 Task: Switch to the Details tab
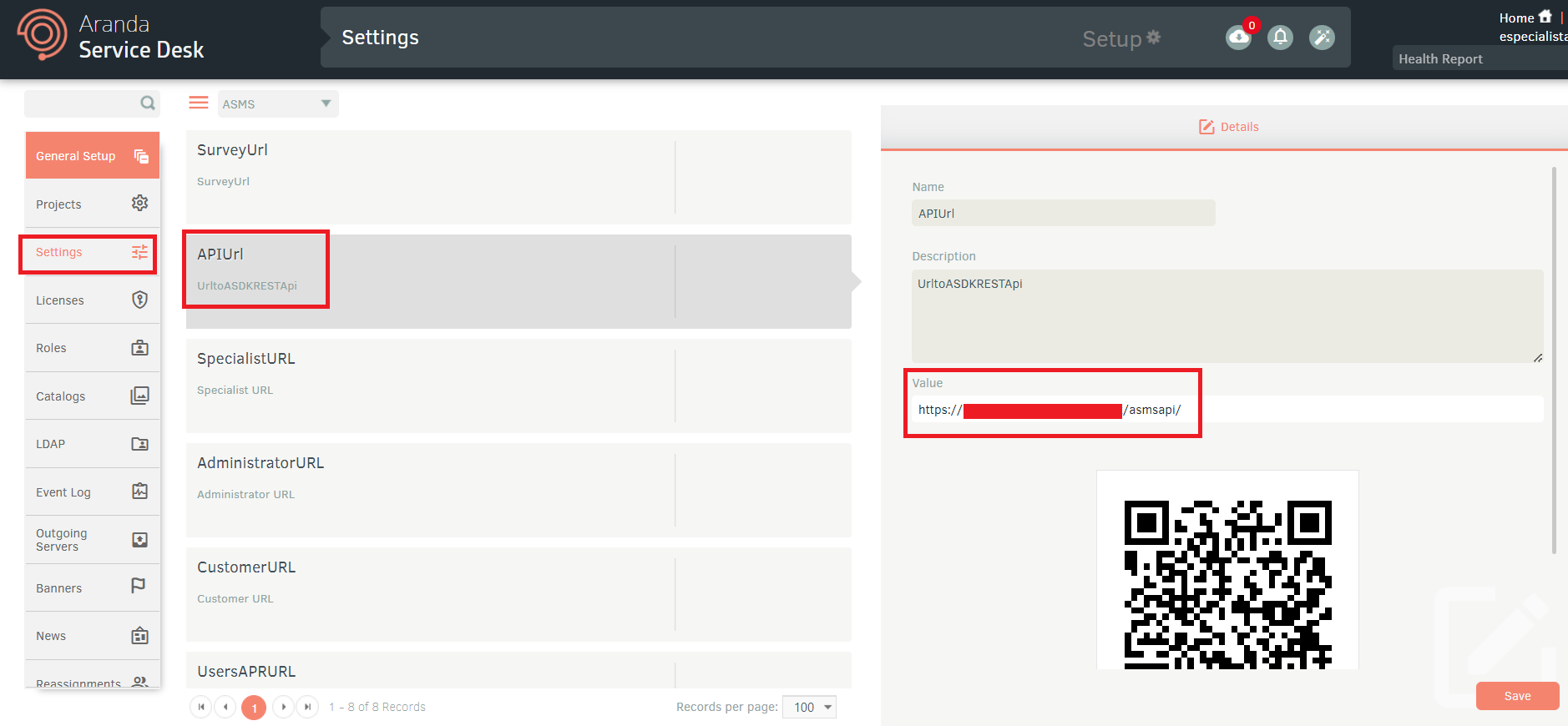1229,127
